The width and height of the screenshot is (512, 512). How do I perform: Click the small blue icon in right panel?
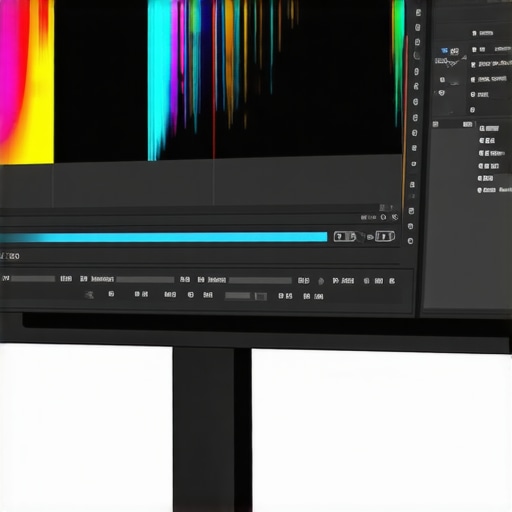coord(444,51)
